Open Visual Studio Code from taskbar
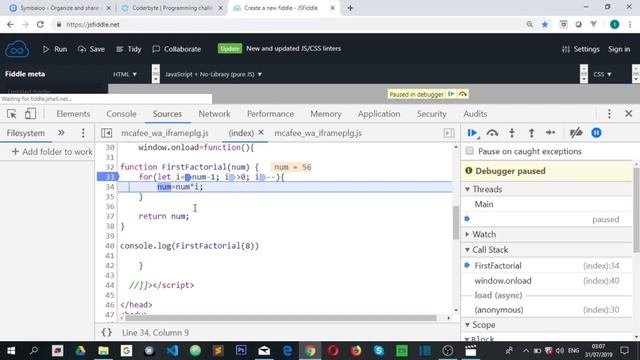Image resolution: width=640 pixels, height=360 pixels. (x=172, y=351)
